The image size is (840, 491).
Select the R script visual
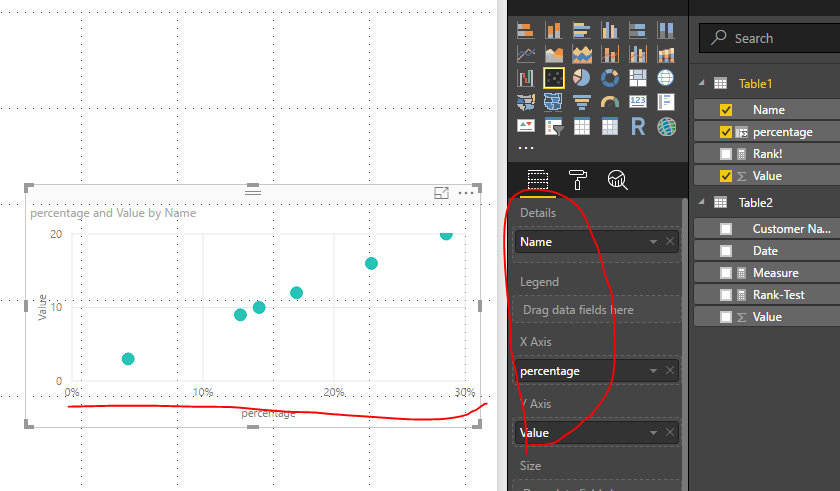point(638,127)
